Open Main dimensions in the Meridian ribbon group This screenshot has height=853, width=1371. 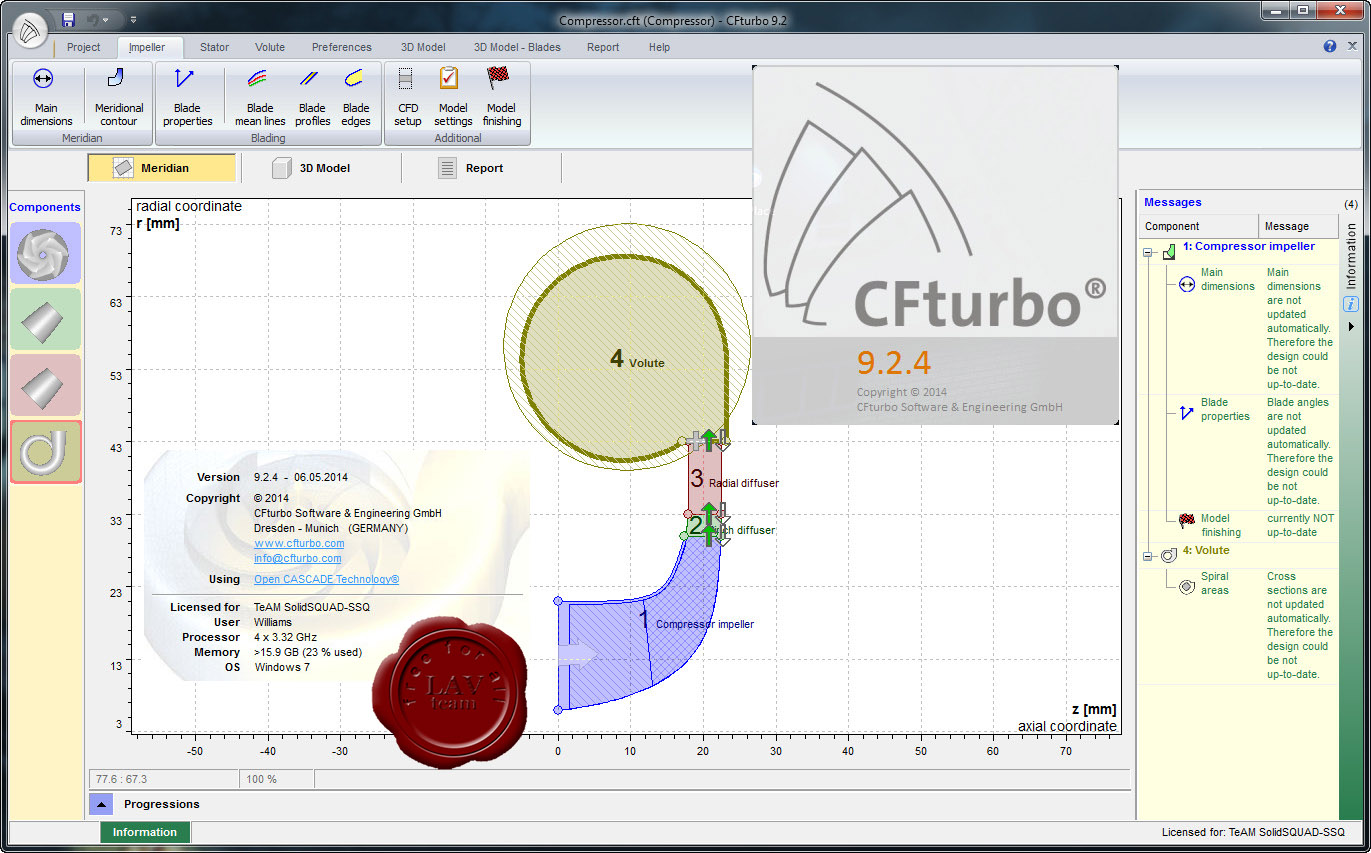pos(46,97)
